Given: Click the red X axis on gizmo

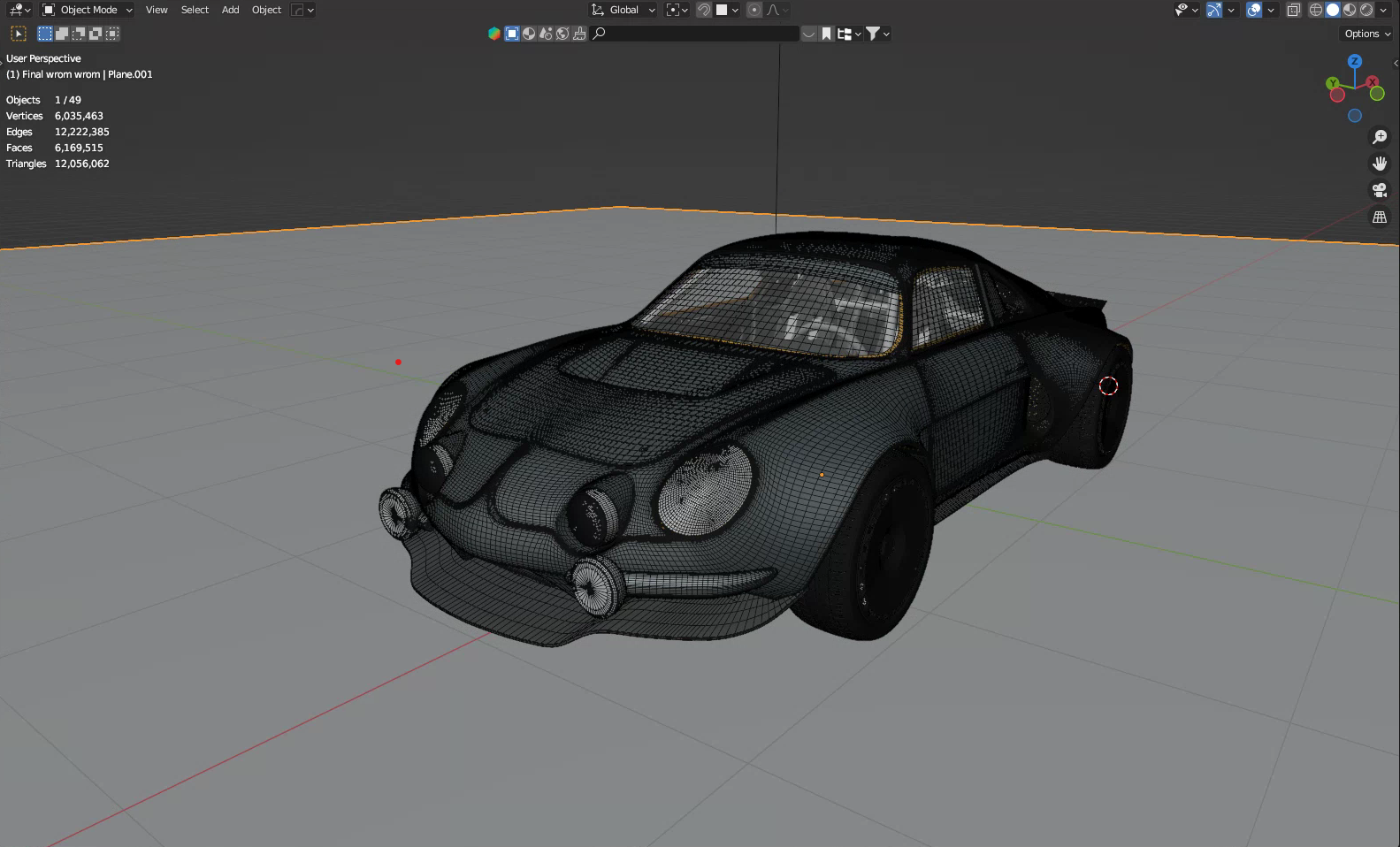Looking at the screenshot, I should (1373, 81).
